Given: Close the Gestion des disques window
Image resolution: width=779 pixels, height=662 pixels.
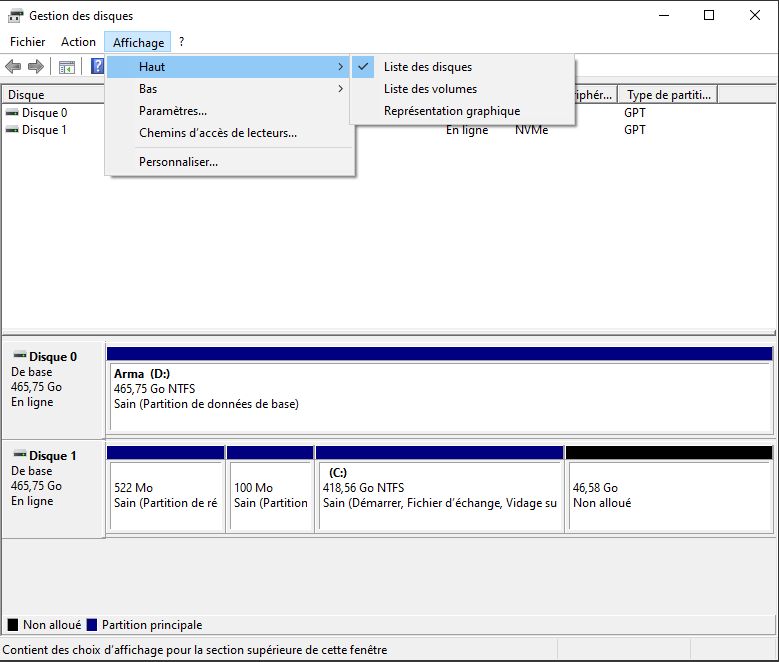Looking at the screenshot, I should click(755, 15).
